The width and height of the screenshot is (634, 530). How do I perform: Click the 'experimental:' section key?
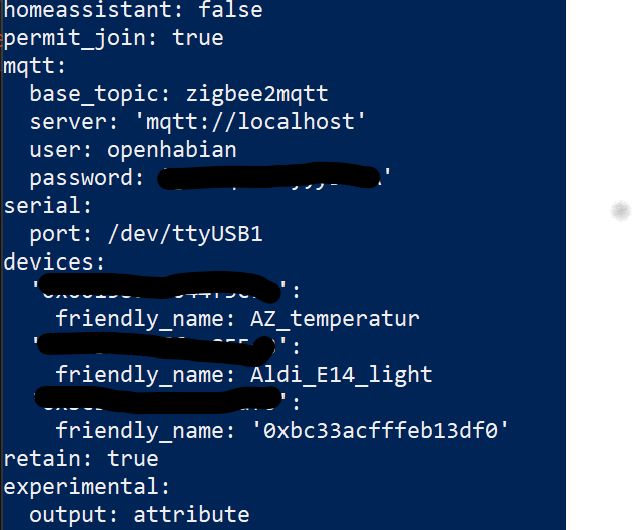click(87, 487)
